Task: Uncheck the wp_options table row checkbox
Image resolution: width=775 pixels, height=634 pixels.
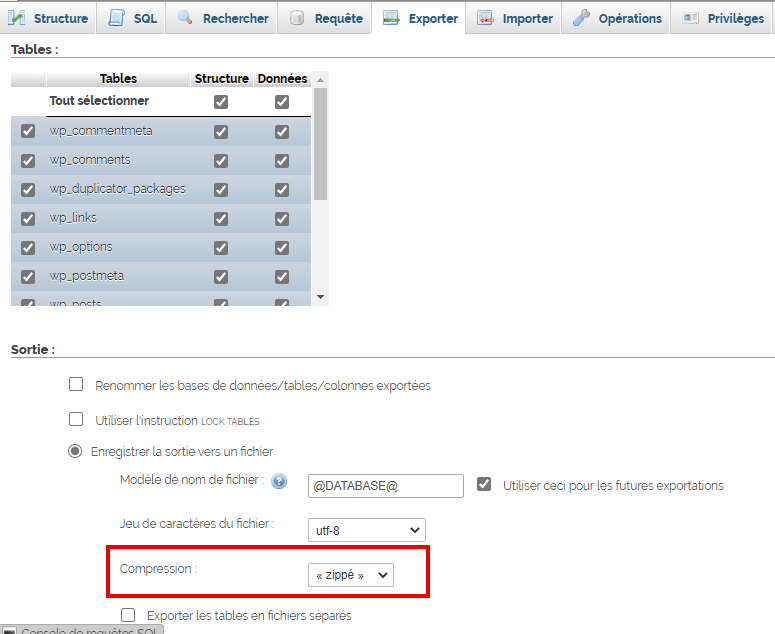Action: point(28,248)
